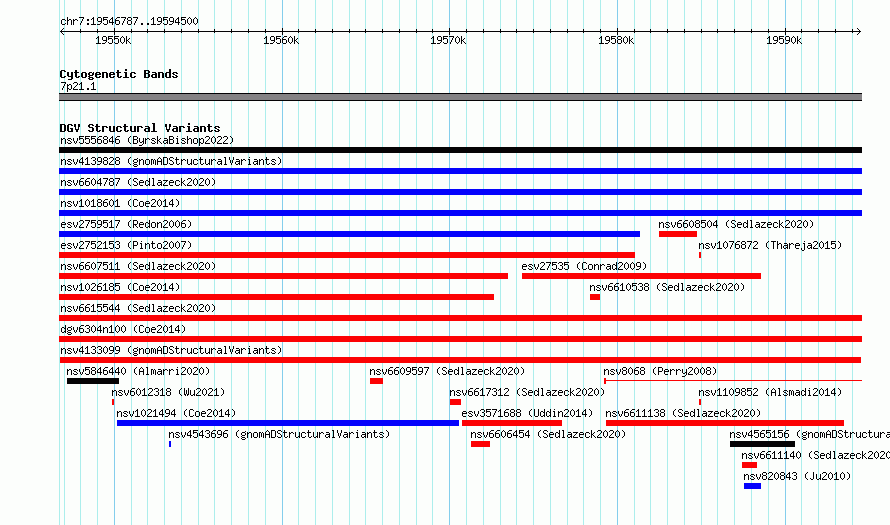Click the 19580k ruler mark

[616, 40]
